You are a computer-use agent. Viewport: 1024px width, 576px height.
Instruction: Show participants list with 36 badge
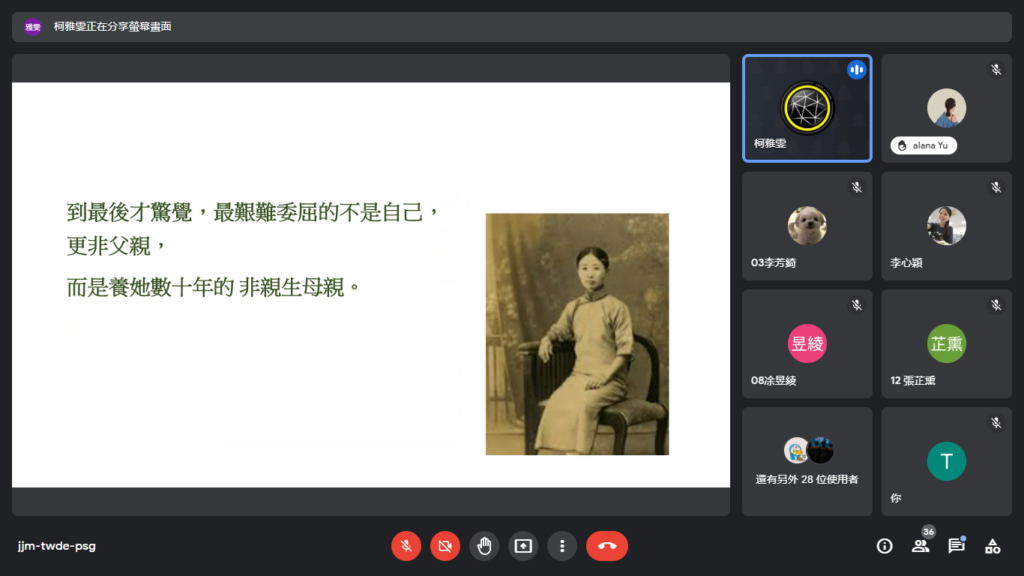coord(921,546)
